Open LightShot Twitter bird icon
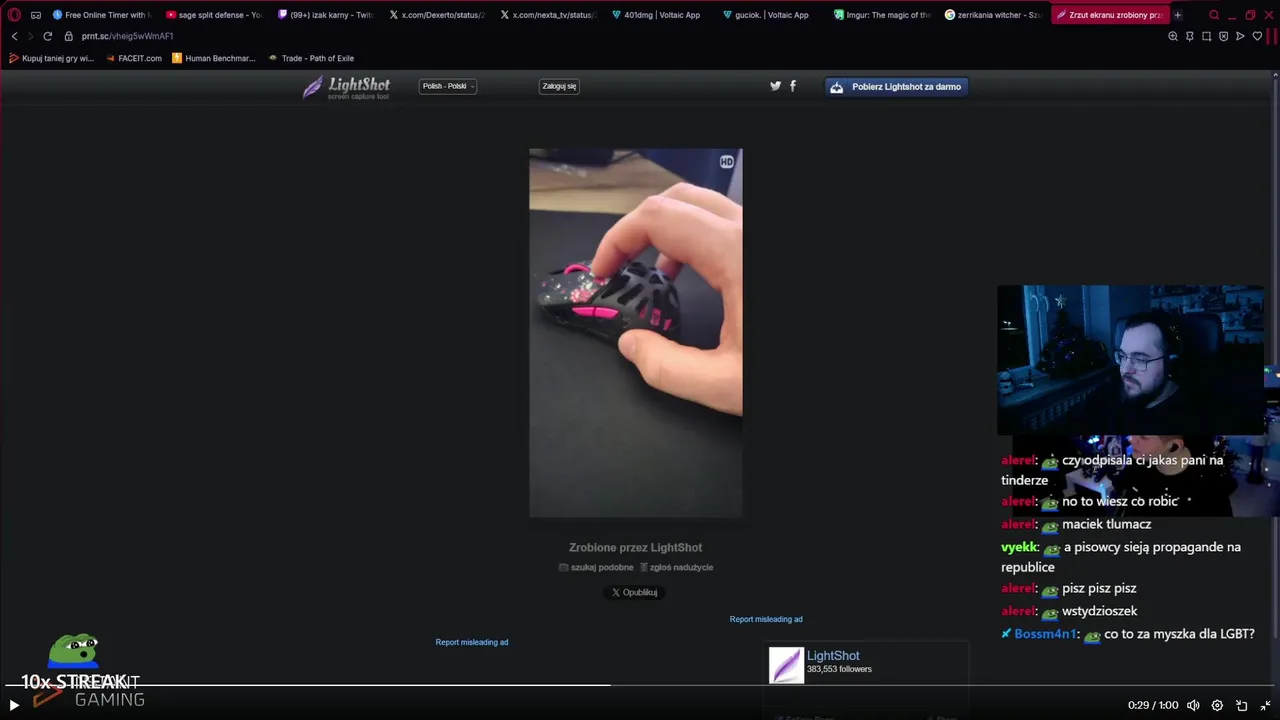 [x=775, y=86]
